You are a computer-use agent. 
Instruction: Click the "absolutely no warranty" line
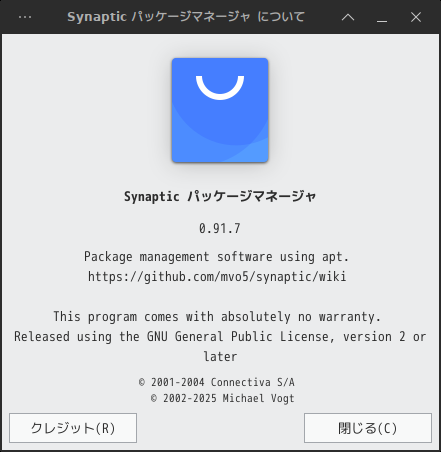(217, 317)
